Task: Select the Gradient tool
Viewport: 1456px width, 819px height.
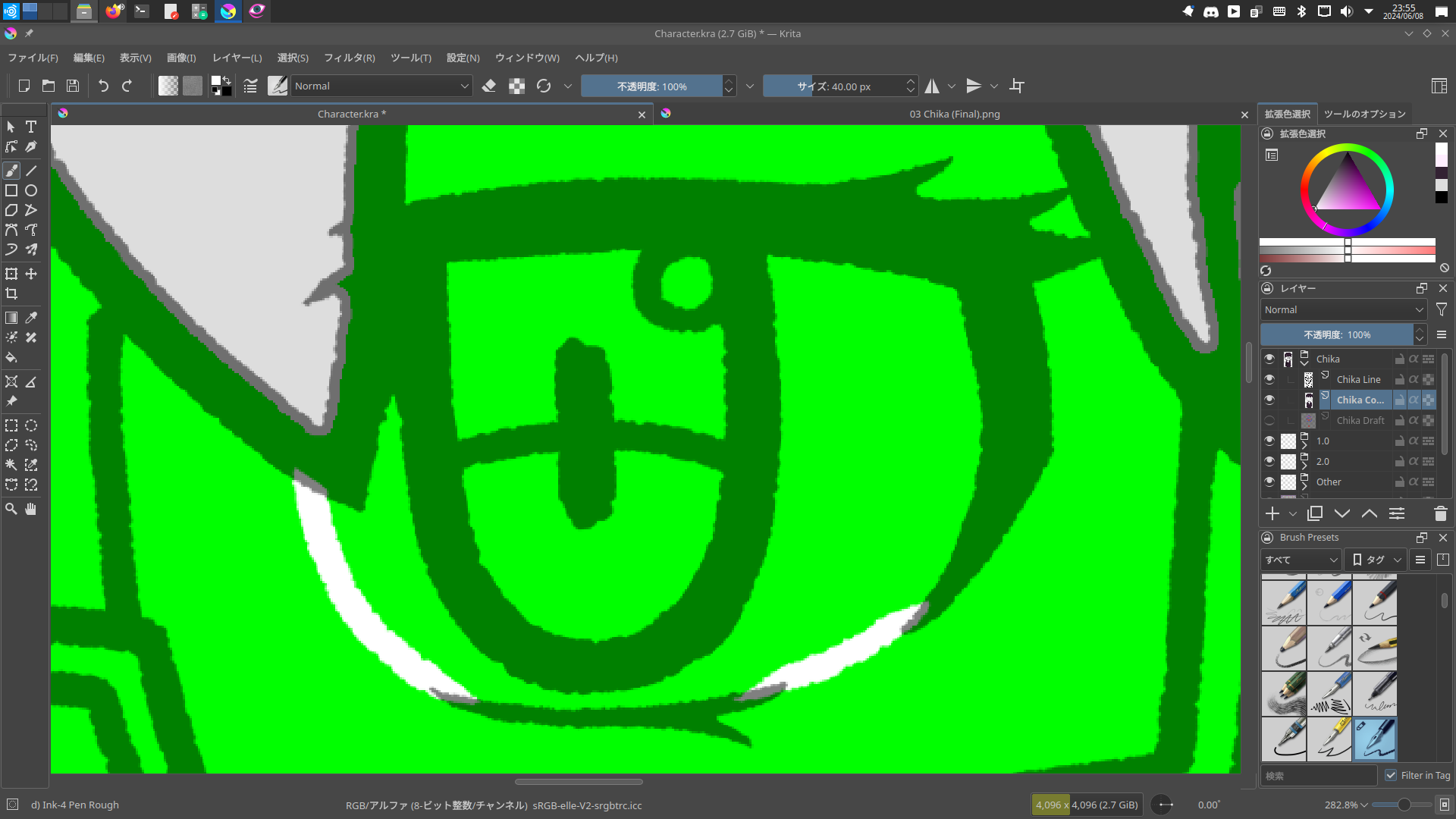Action: point(11,318)
